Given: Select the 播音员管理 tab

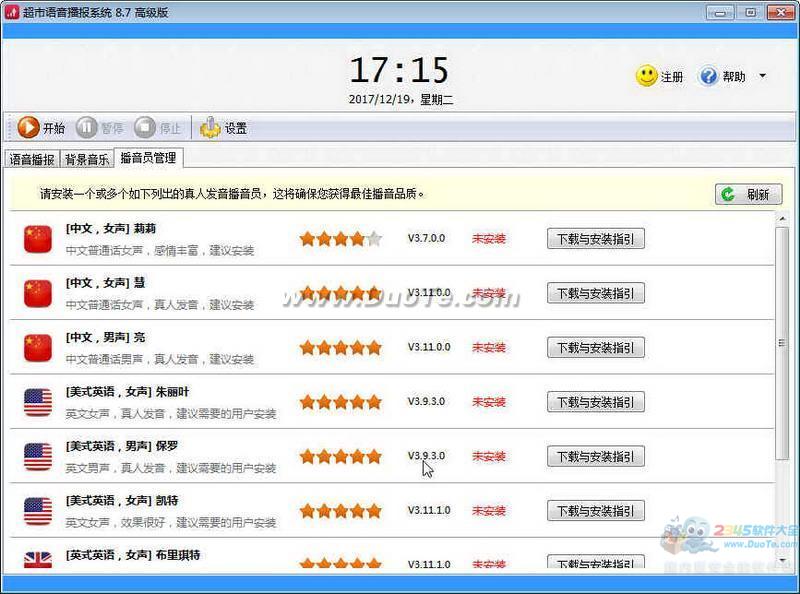Looking at the screenshot, I should pyautogui.click(x=148, y=158).
